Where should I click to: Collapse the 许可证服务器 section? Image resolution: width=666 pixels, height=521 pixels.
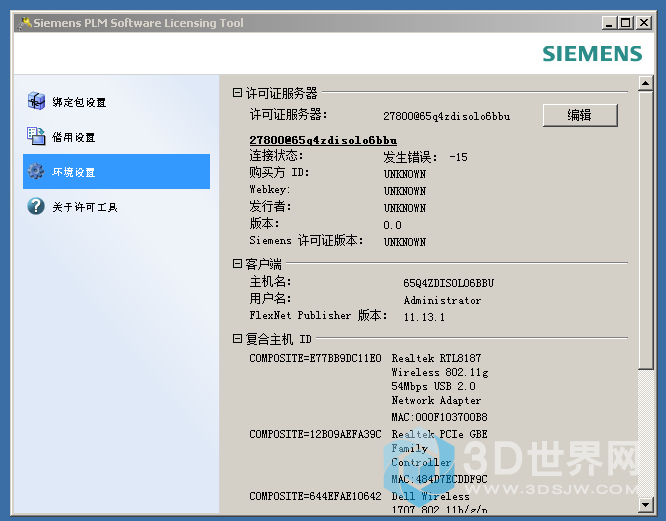click(x=237, y=92)
